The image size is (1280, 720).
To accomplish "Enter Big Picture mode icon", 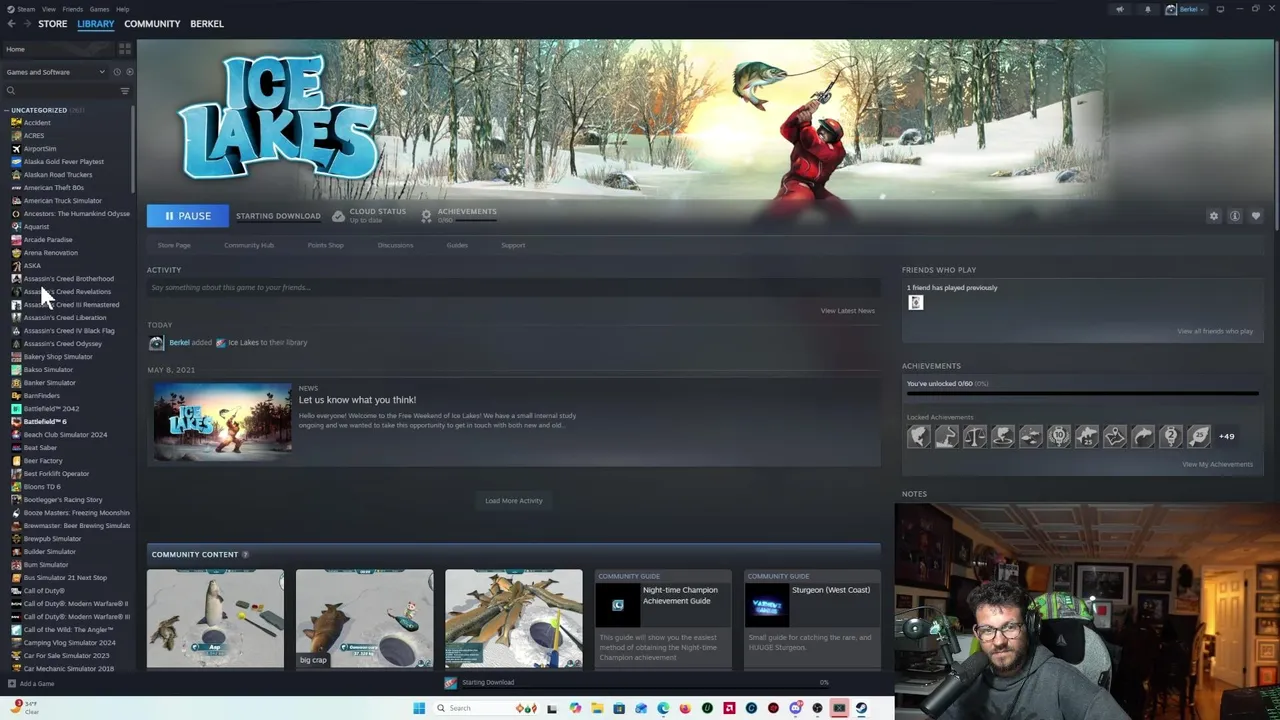I will pyautogui.click(x=1220, y=9).
